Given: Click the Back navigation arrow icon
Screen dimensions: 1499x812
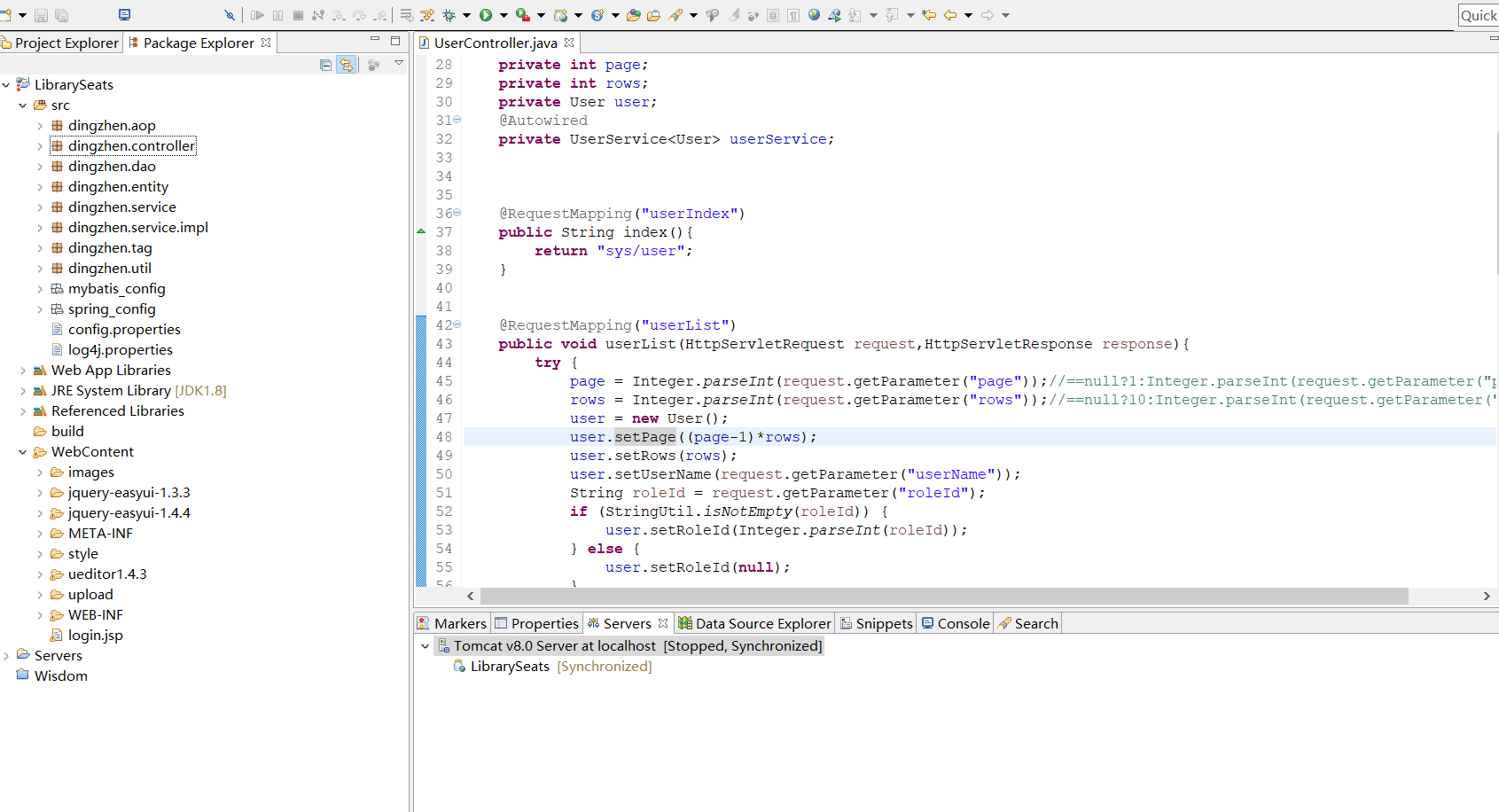Looking at the screenshot, I should click(950, 15).
